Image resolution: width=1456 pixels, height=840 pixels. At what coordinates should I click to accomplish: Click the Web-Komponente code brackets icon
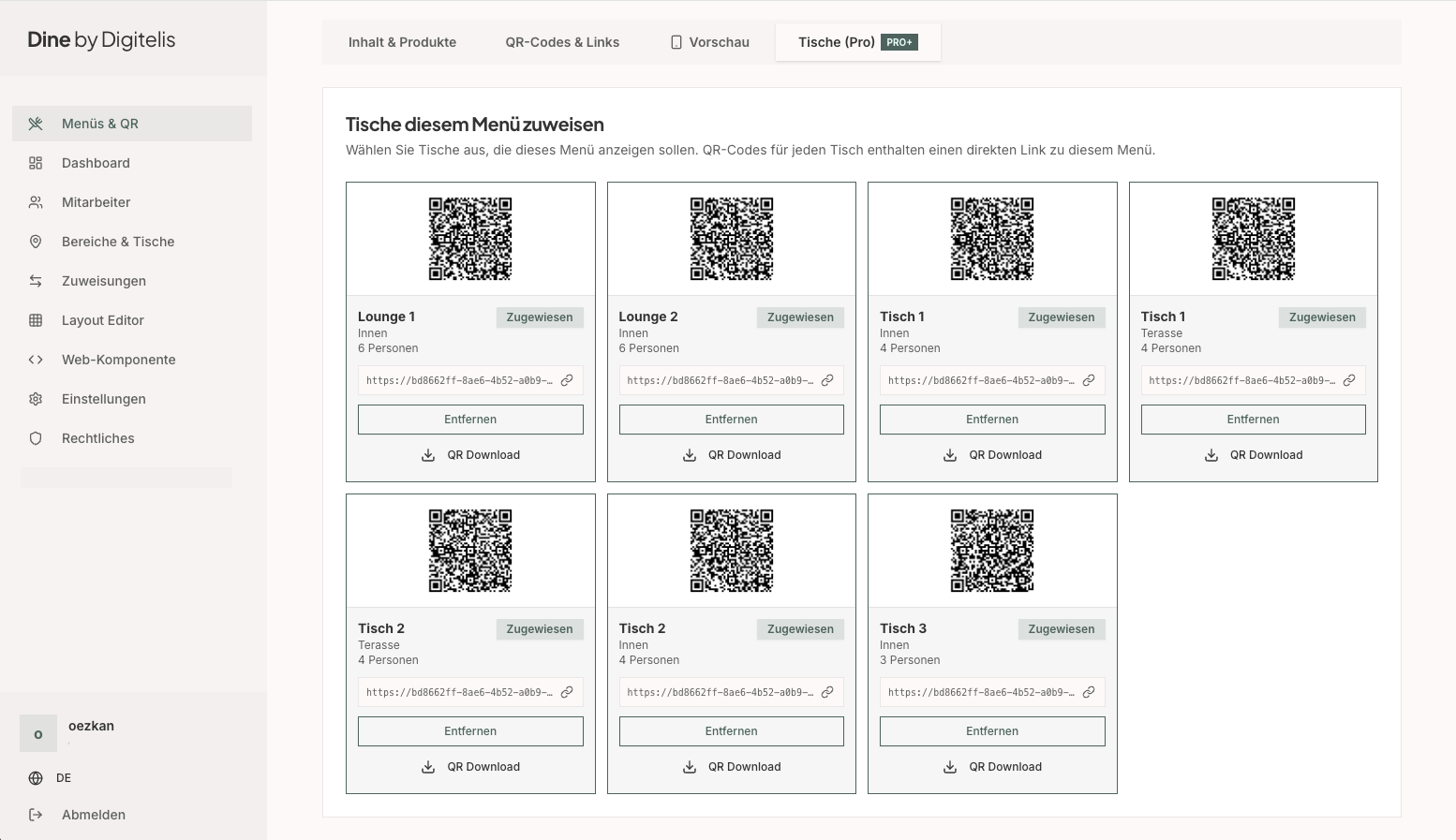pos(36,360)
